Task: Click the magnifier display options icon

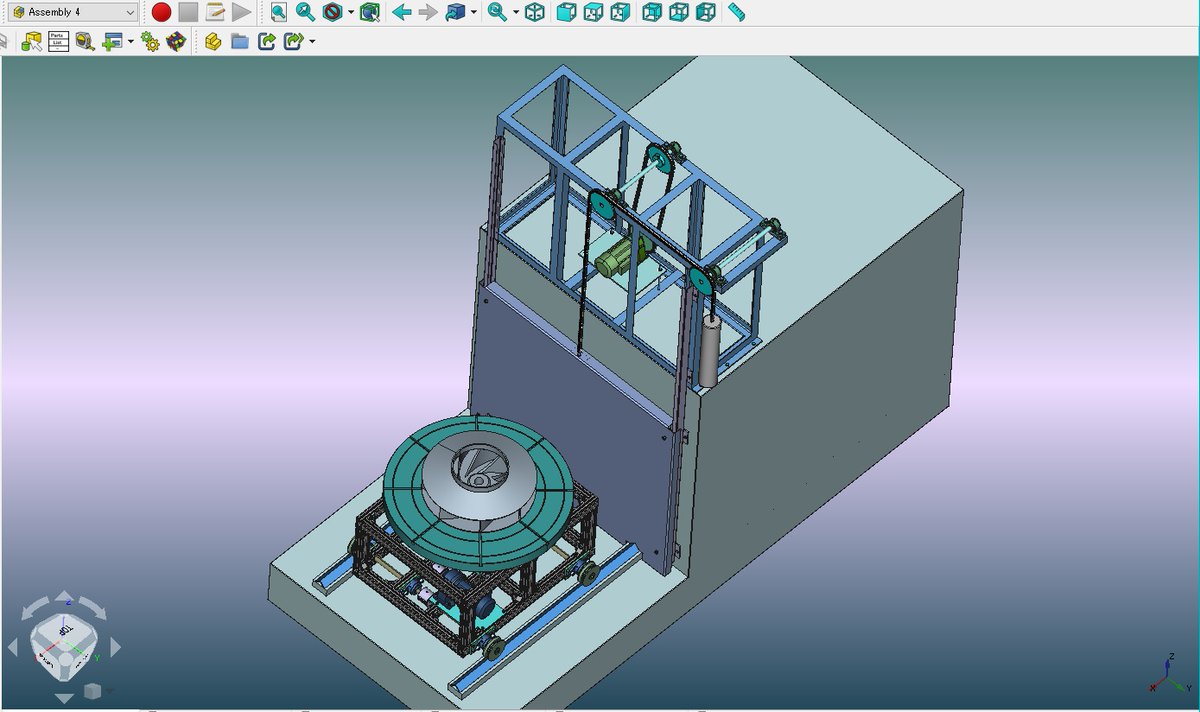Action: [497, 12]
